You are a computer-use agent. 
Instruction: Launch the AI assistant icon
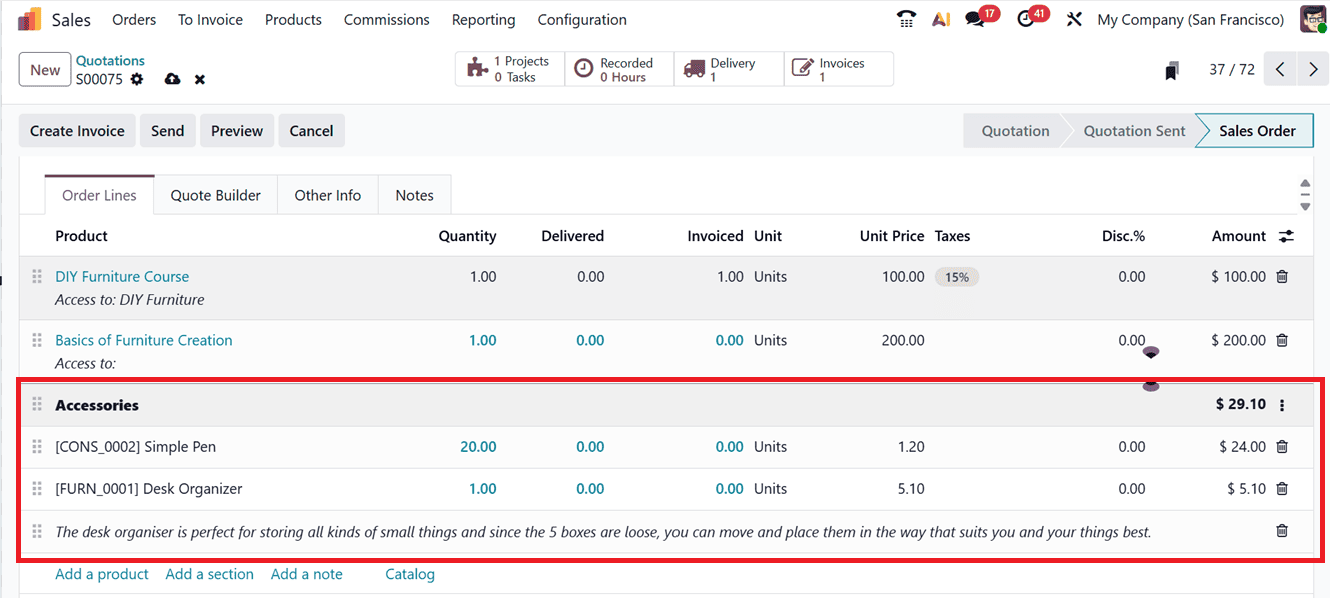click(x=941, y=18)
